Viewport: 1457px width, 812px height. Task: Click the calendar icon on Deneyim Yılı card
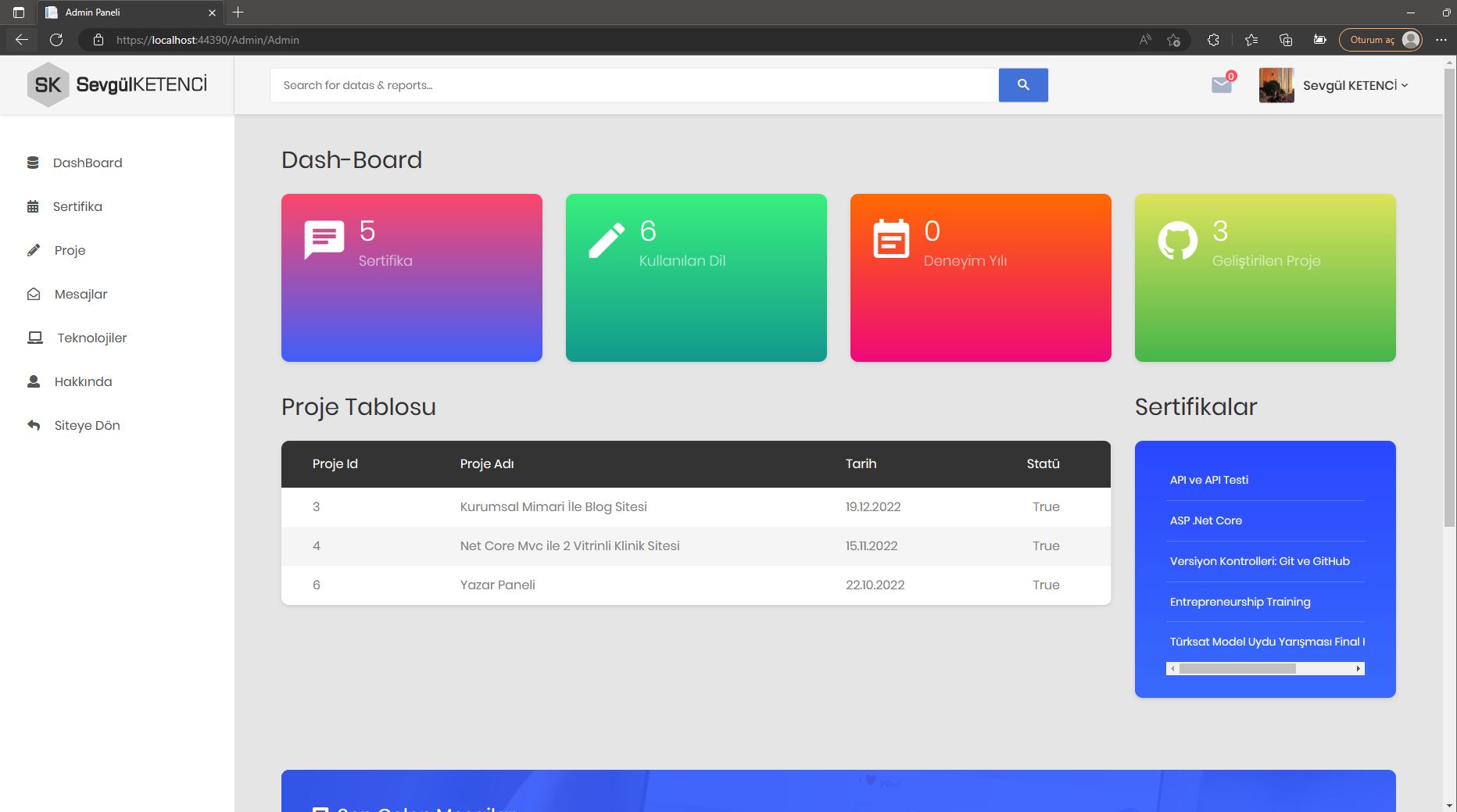(891, 238)
